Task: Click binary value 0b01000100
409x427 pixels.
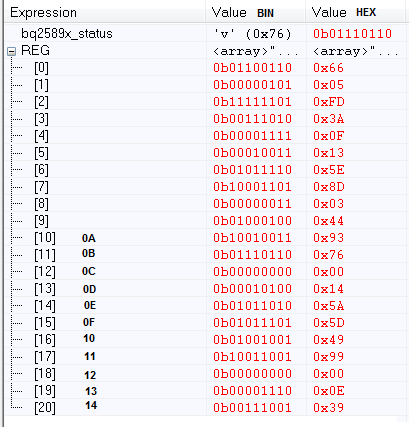Action: pyautogui.click(x=253, y=221)
